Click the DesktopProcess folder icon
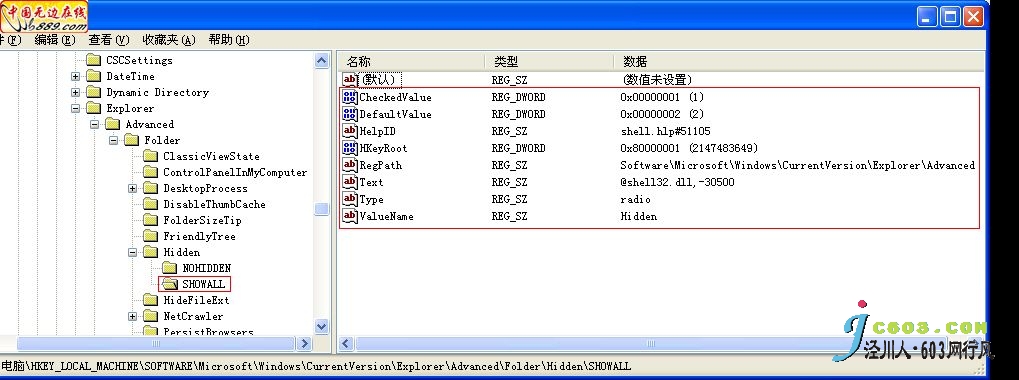Screen dimensions: 1019x380 coord(151,188)
